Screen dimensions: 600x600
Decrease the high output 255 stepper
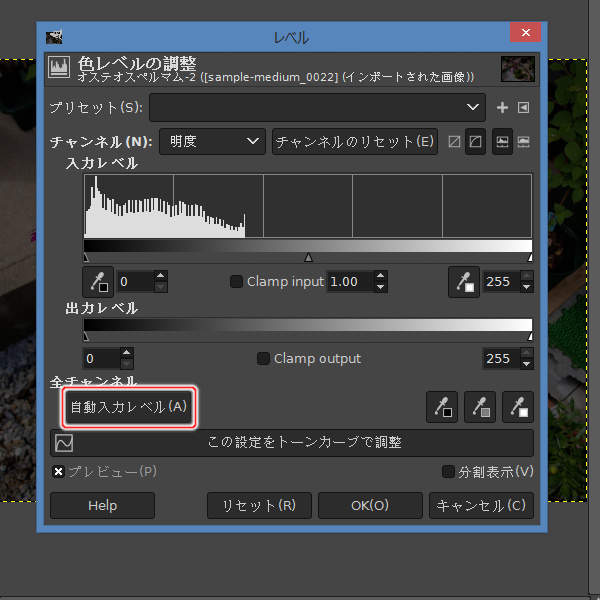point(527,364)
